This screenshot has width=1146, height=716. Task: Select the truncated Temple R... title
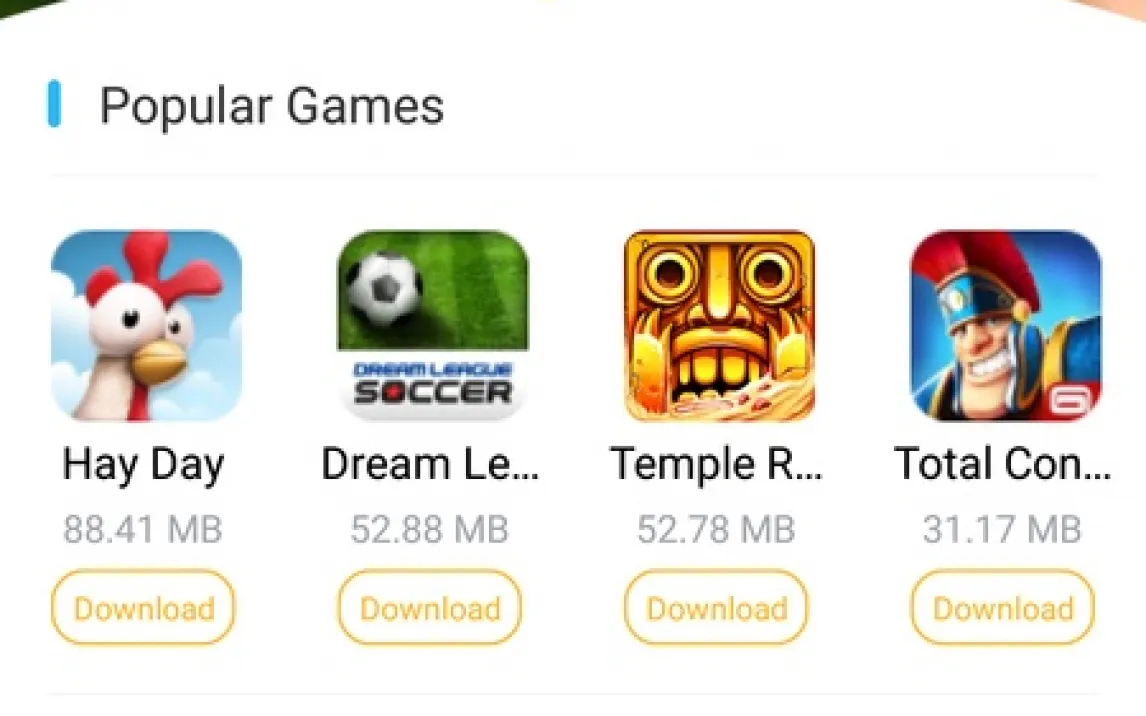[717, 464]
